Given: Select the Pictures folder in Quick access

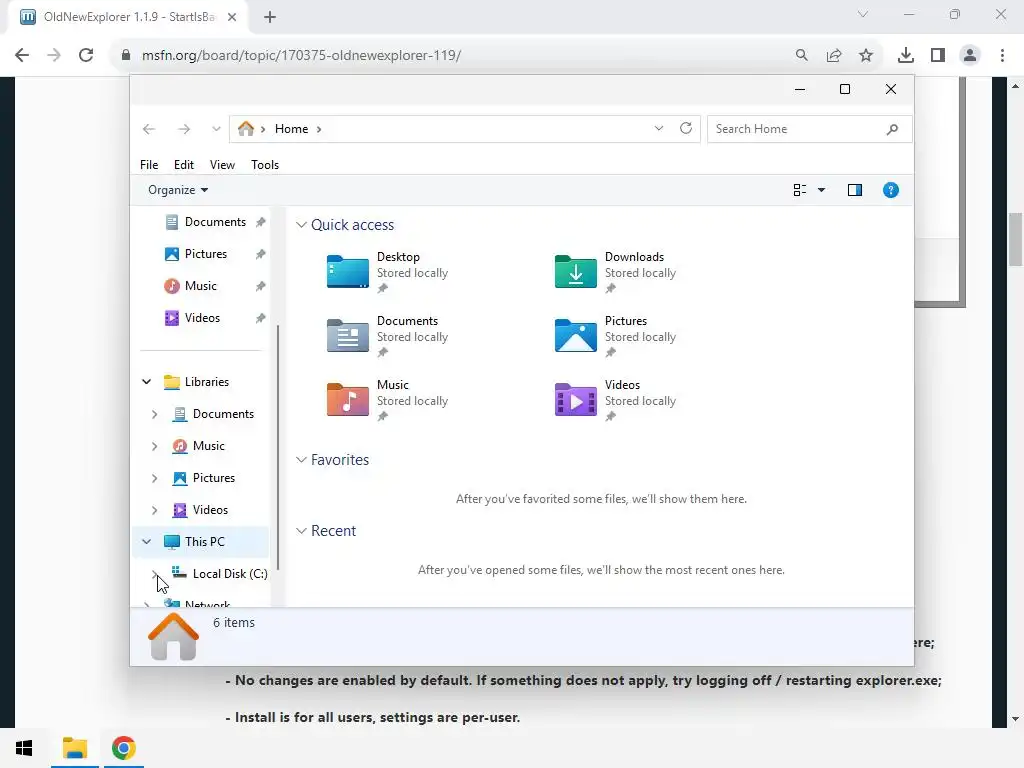Looking at the screenshot, I should pyautogui.click(x=575, y=336).
